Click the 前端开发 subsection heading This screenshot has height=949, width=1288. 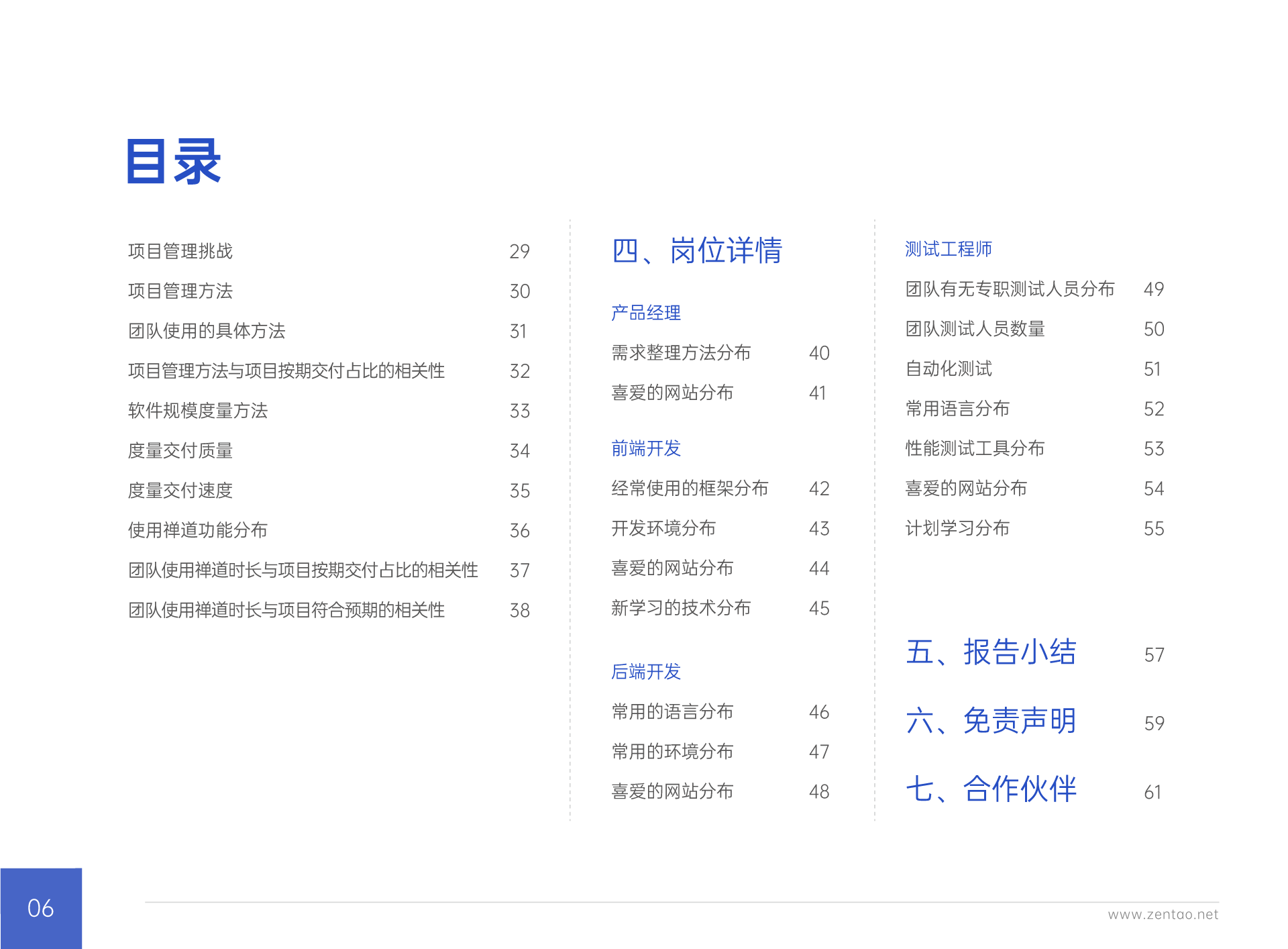645,448
